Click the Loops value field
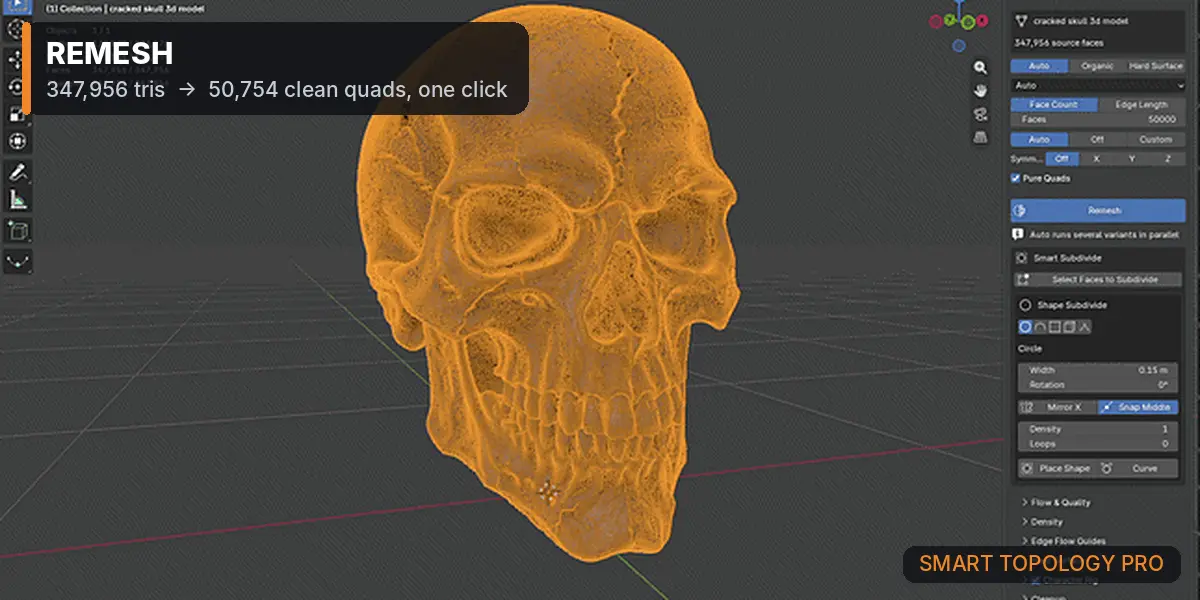Viewport: 1200px width, 600px height. tap(1098, 443)
